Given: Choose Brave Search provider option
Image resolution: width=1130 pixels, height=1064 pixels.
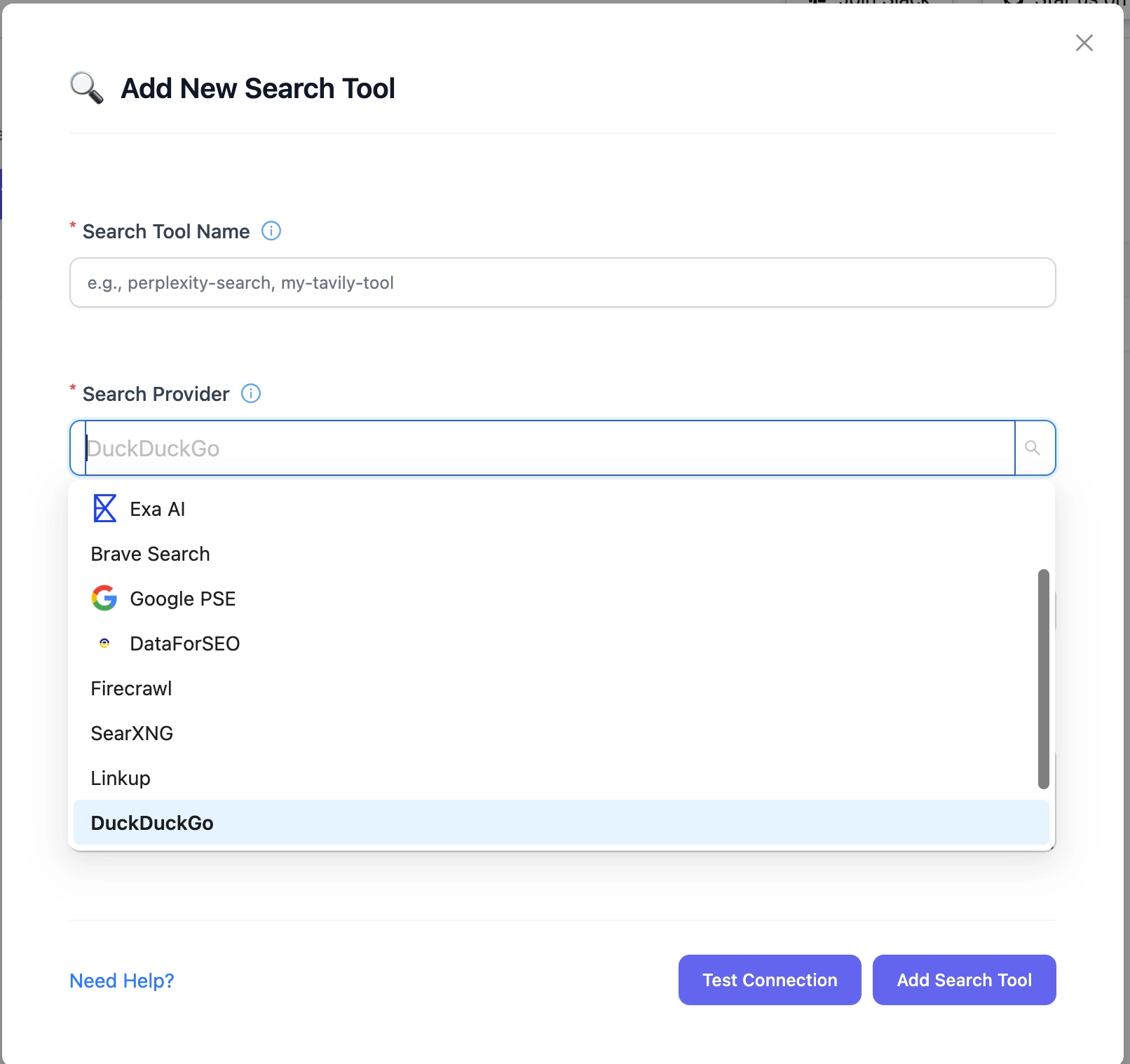Looking at the screenshot, I should coord(561,554).
